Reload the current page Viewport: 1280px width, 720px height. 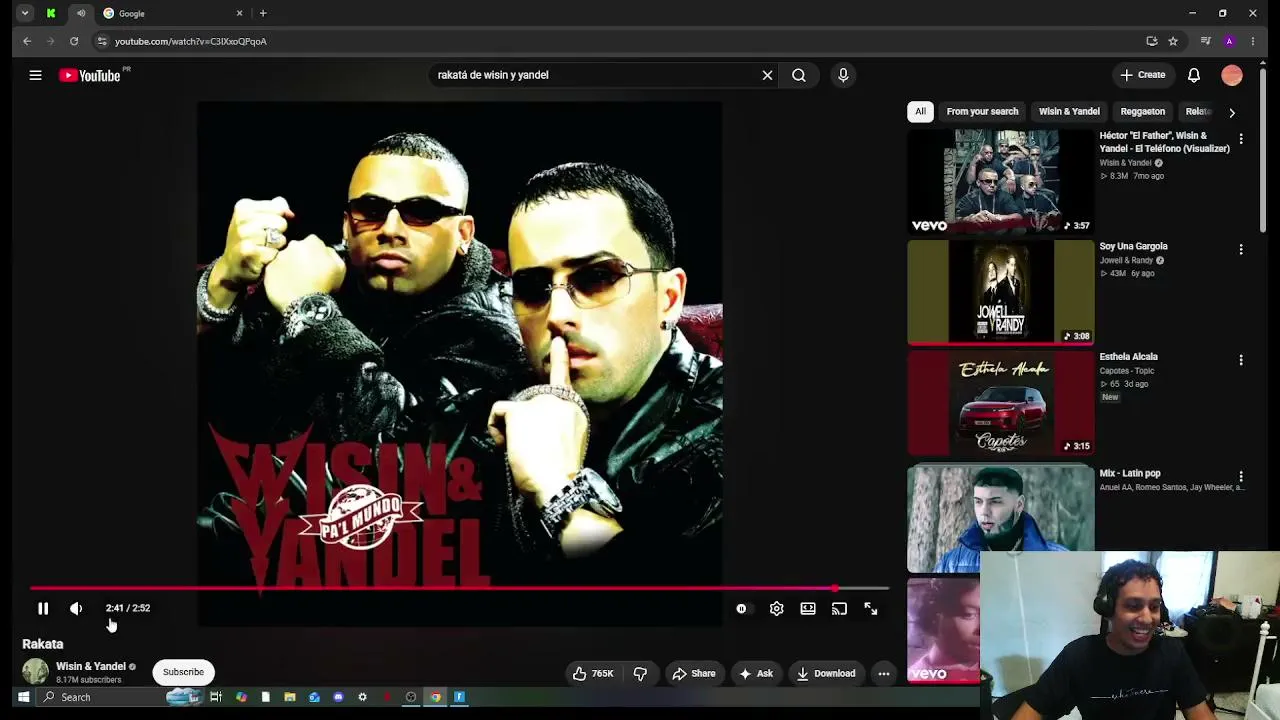tap(74, 41)
